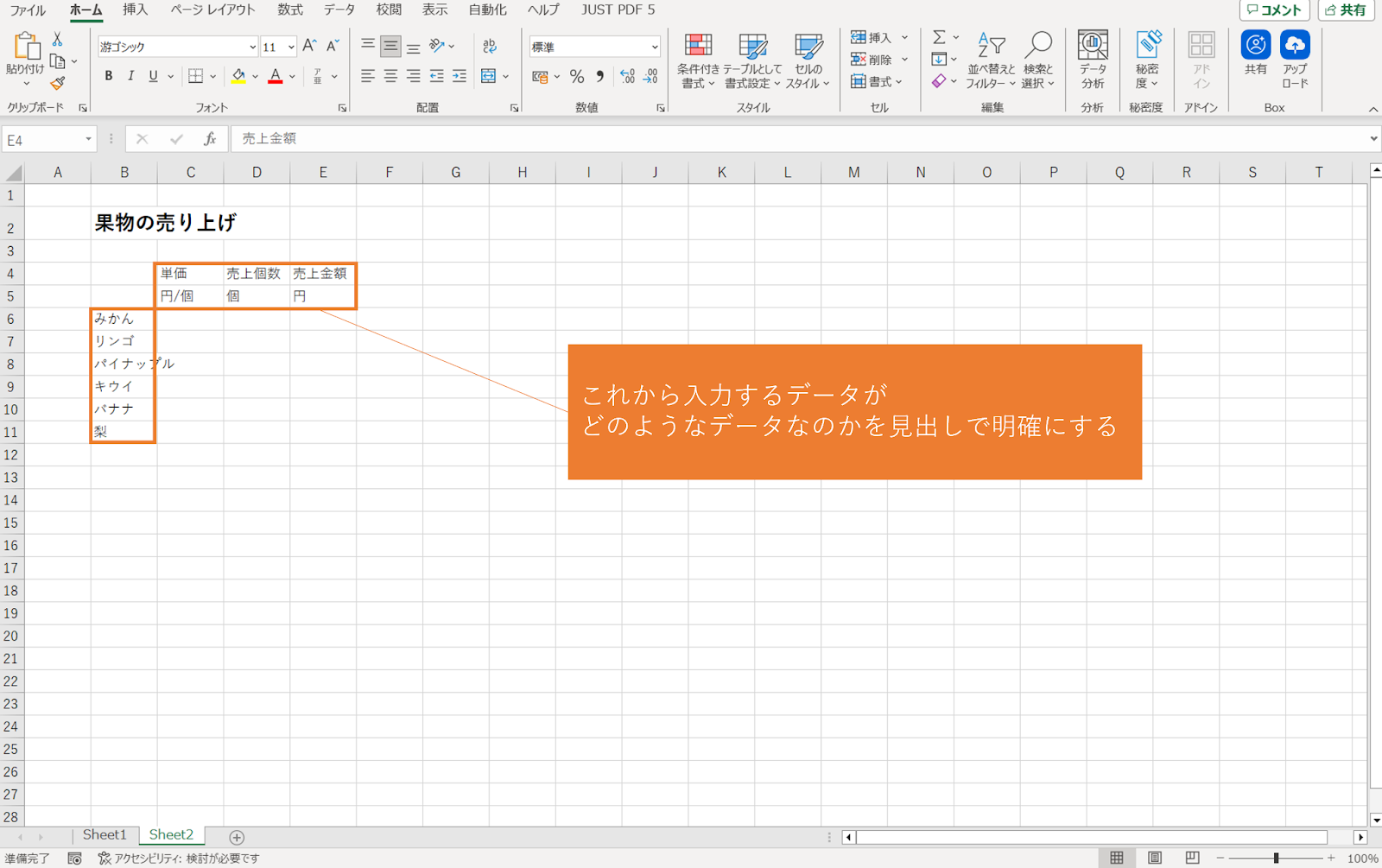
Task: Decrease font size with the small A icon
Action: [x=332, y=46]
